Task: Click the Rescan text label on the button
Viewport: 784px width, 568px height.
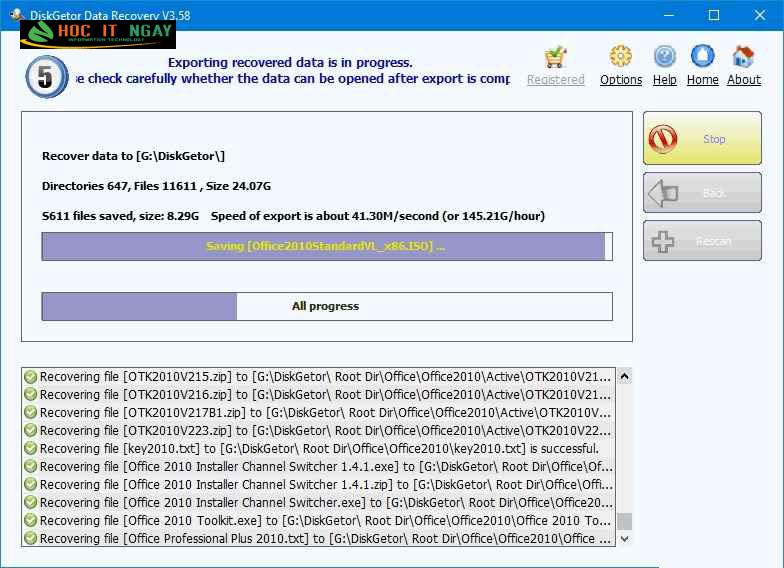Action: (714, 242)
